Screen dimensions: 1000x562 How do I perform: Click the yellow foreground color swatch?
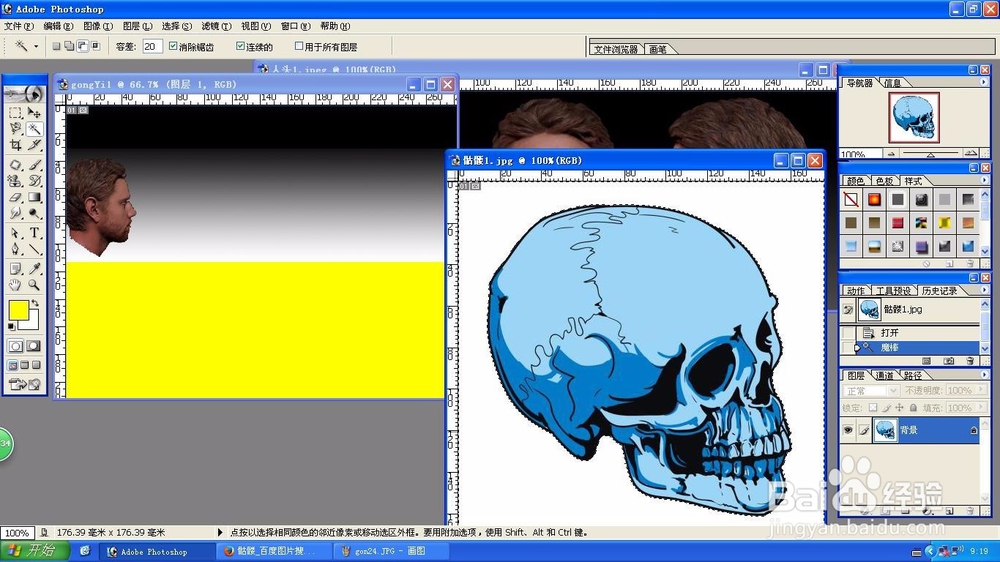18,311
